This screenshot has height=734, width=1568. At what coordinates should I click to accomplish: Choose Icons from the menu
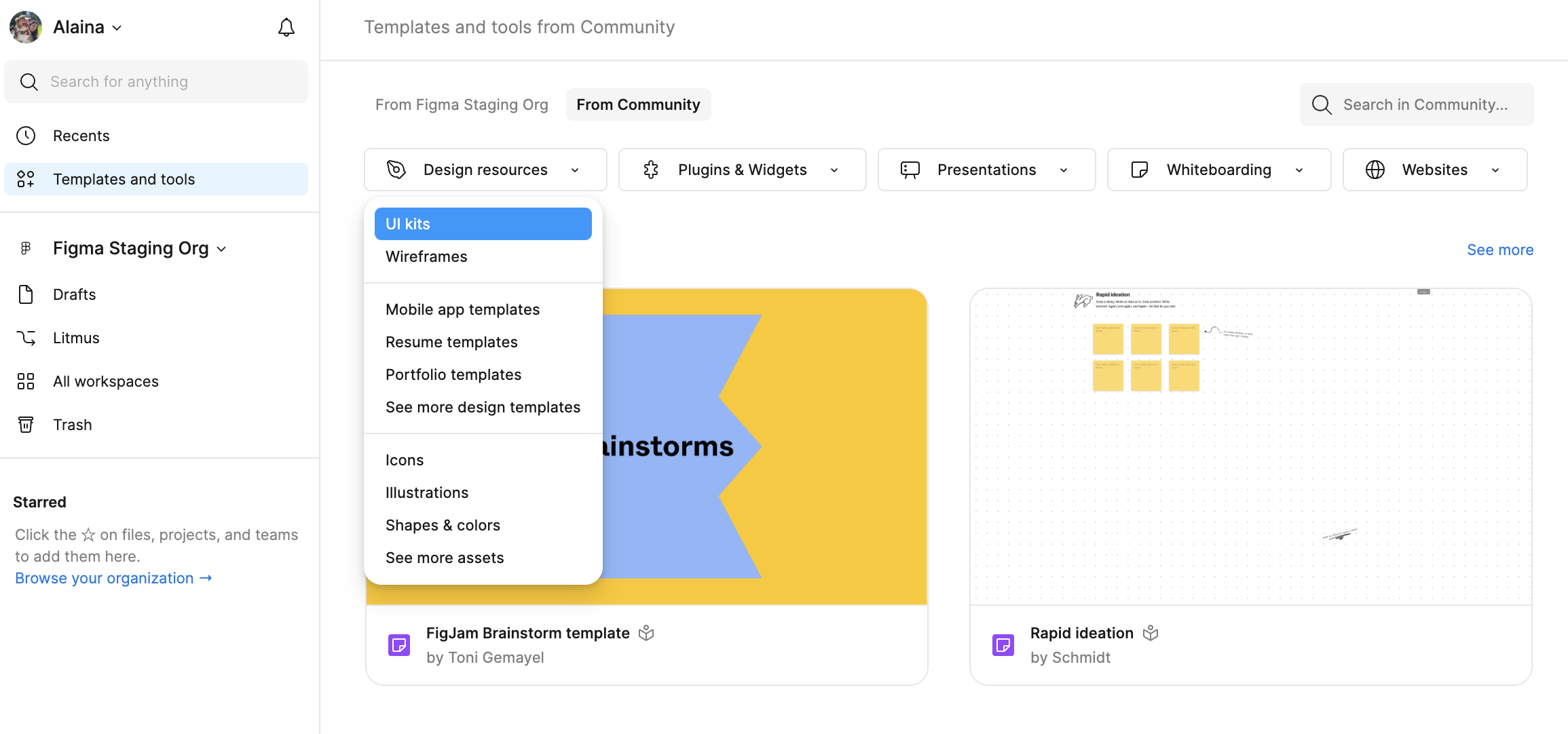coord(483,460)
